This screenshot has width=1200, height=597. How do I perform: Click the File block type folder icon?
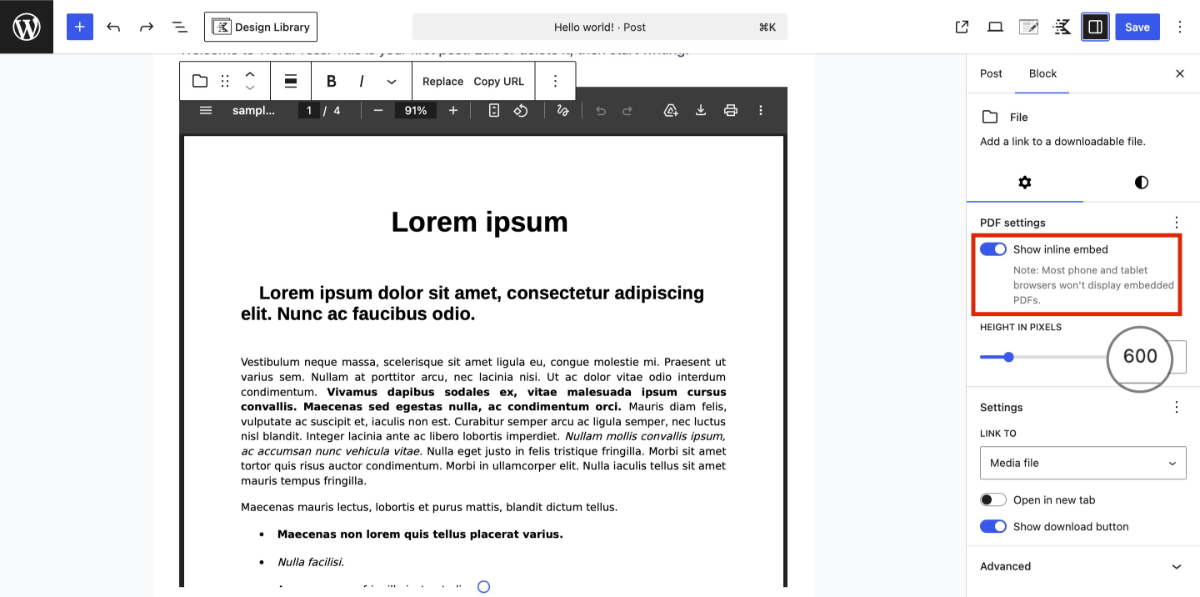200,81
